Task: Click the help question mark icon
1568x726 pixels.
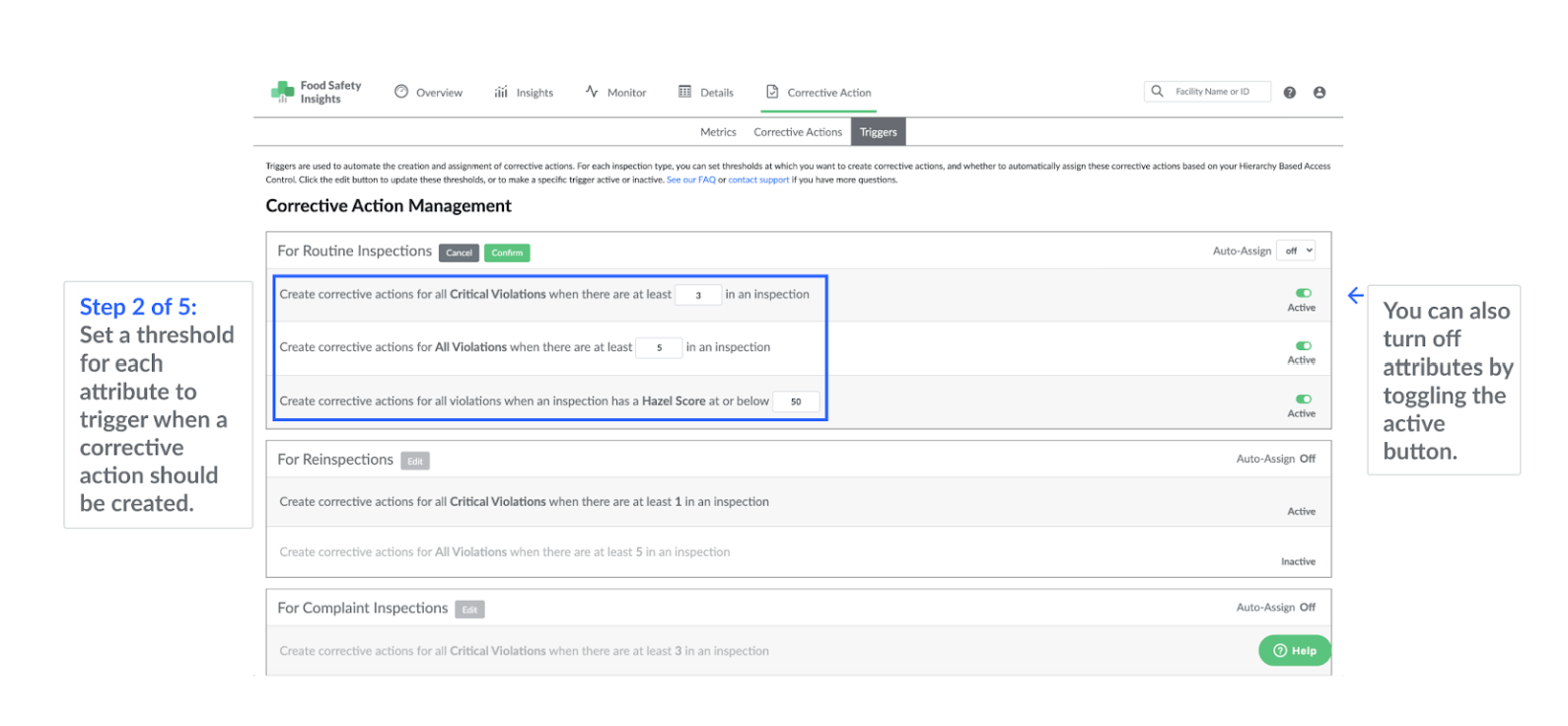Action: tap(1290, 93)
